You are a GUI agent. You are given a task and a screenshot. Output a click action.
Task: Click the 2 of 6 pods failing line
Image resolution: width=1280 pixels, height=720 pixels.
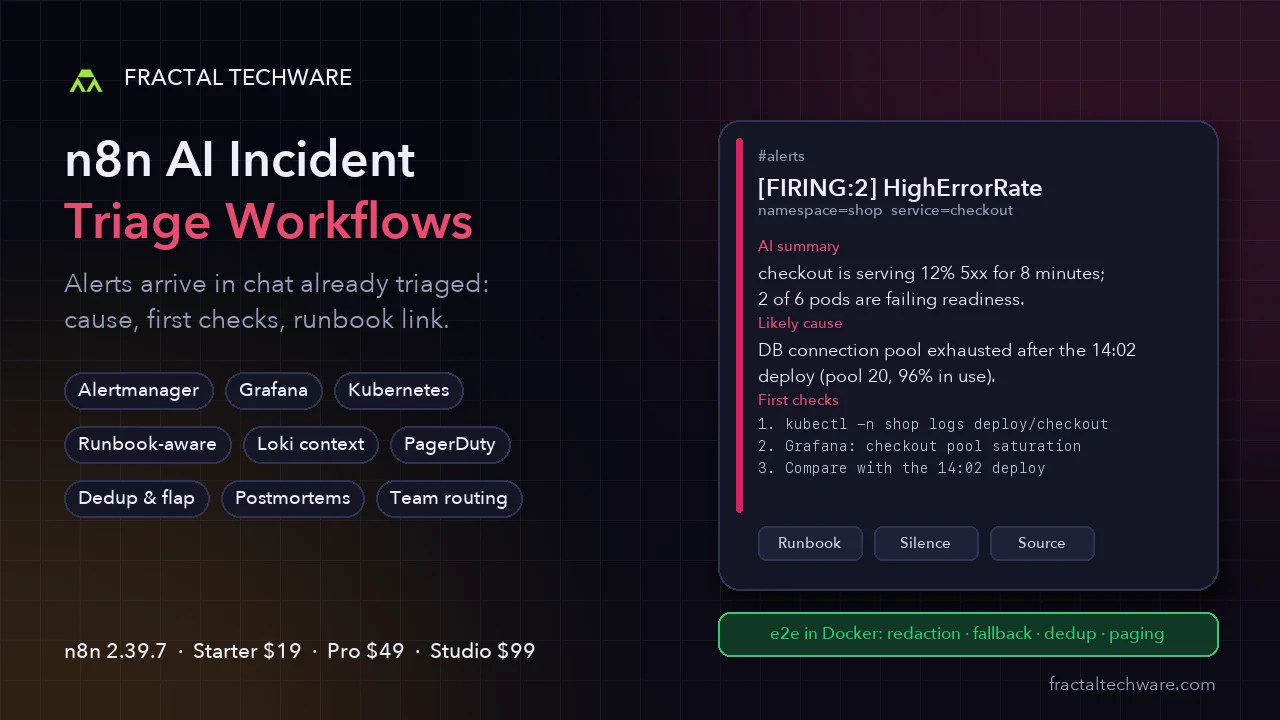891,299
